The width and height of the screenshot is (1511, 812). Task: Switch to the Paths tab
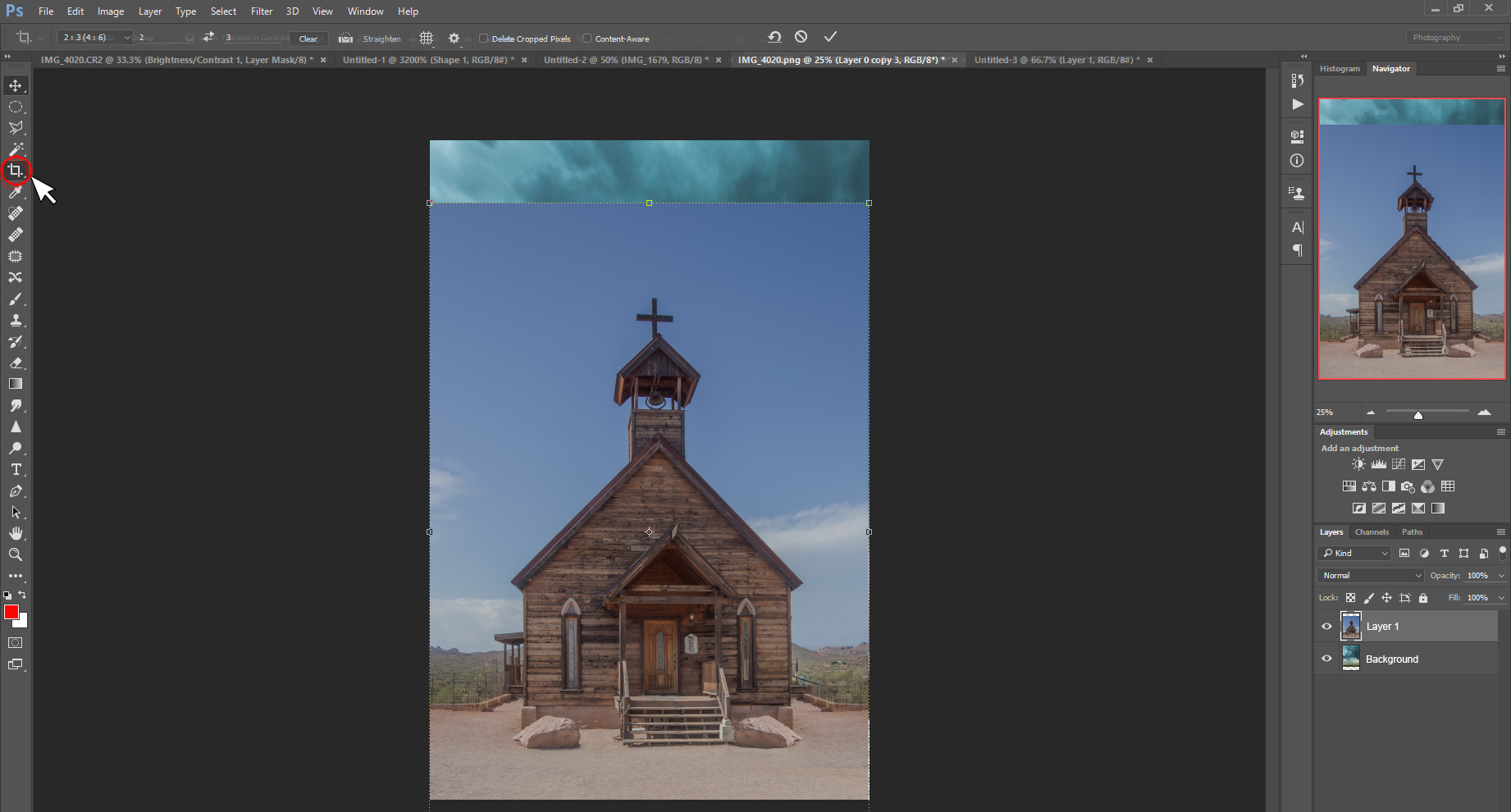1412,532
